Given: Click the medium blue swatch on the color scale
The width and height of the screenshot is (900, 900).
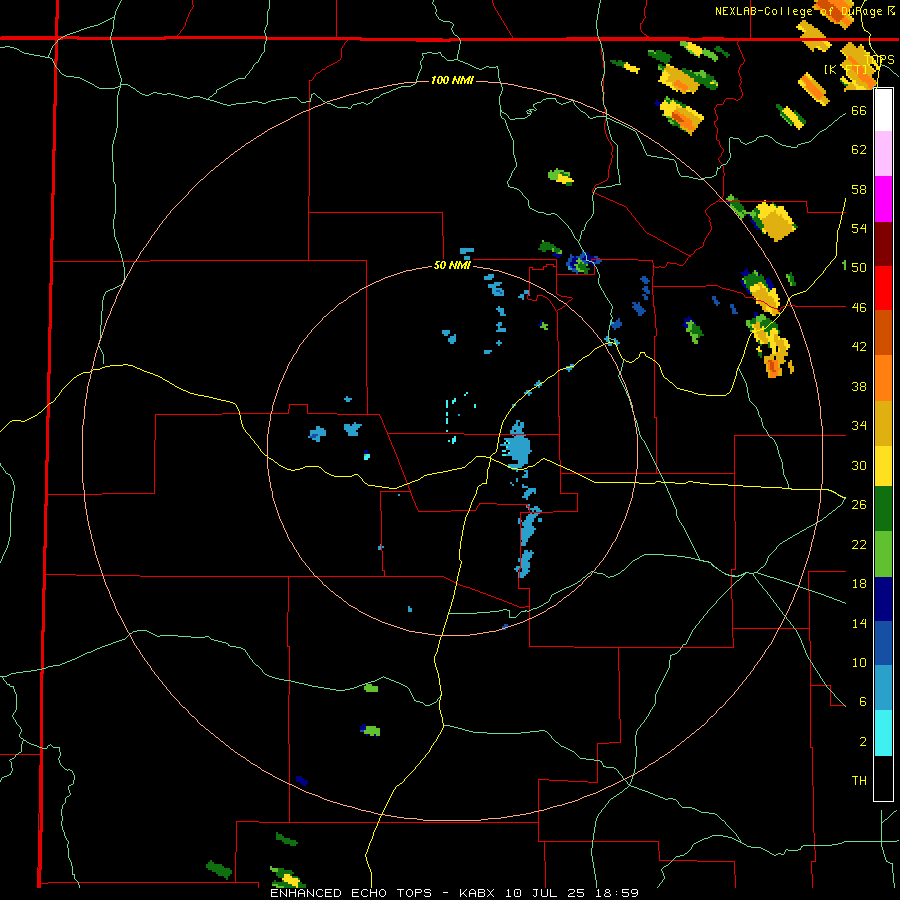Looking at the screenshot, I should 883,642.
